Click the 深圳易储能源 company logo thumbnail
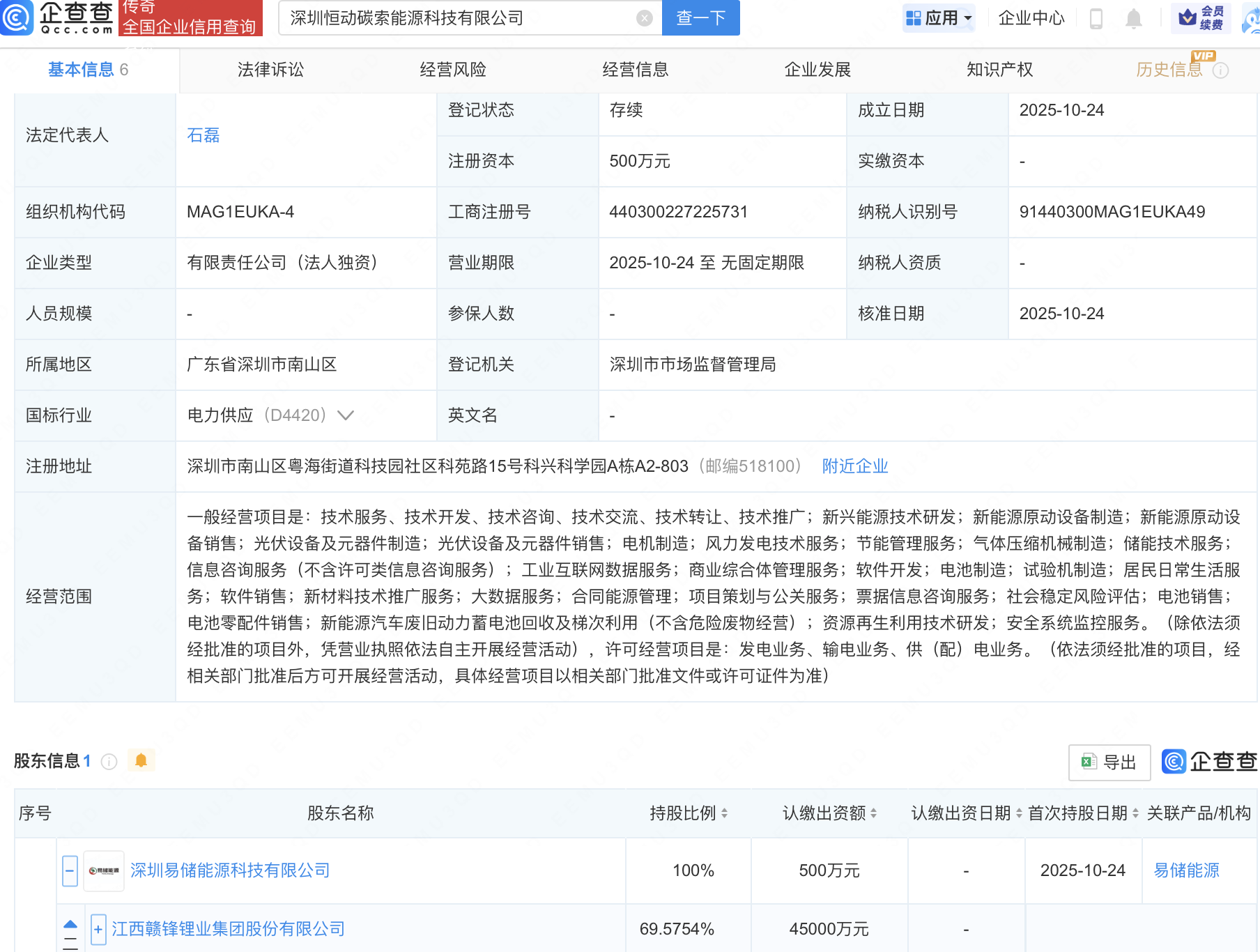Image resolution: width=1260 pixels, height=952 pixels. 104,870
